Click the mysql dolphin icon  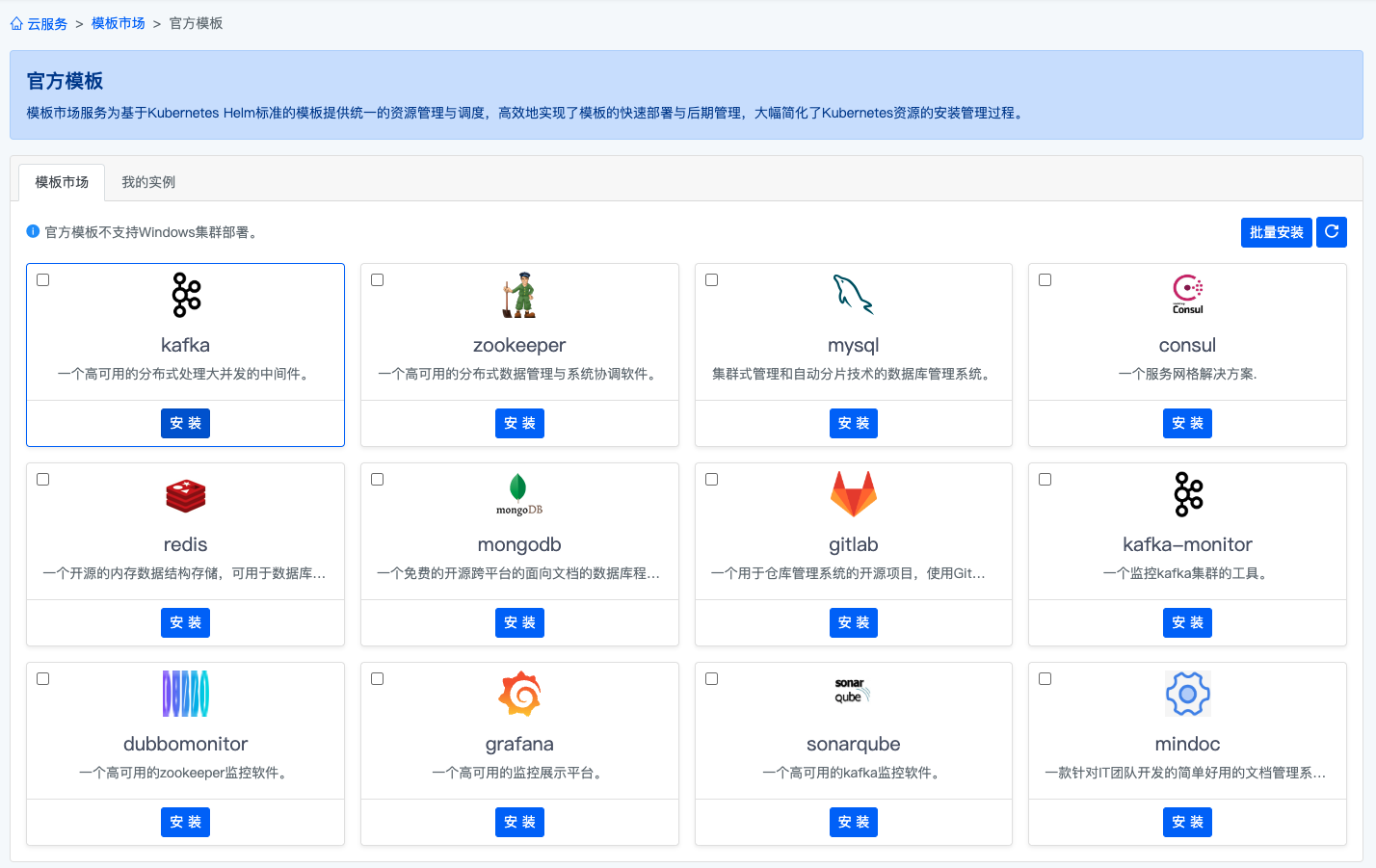pyautogui.click(x=853, y=295)
